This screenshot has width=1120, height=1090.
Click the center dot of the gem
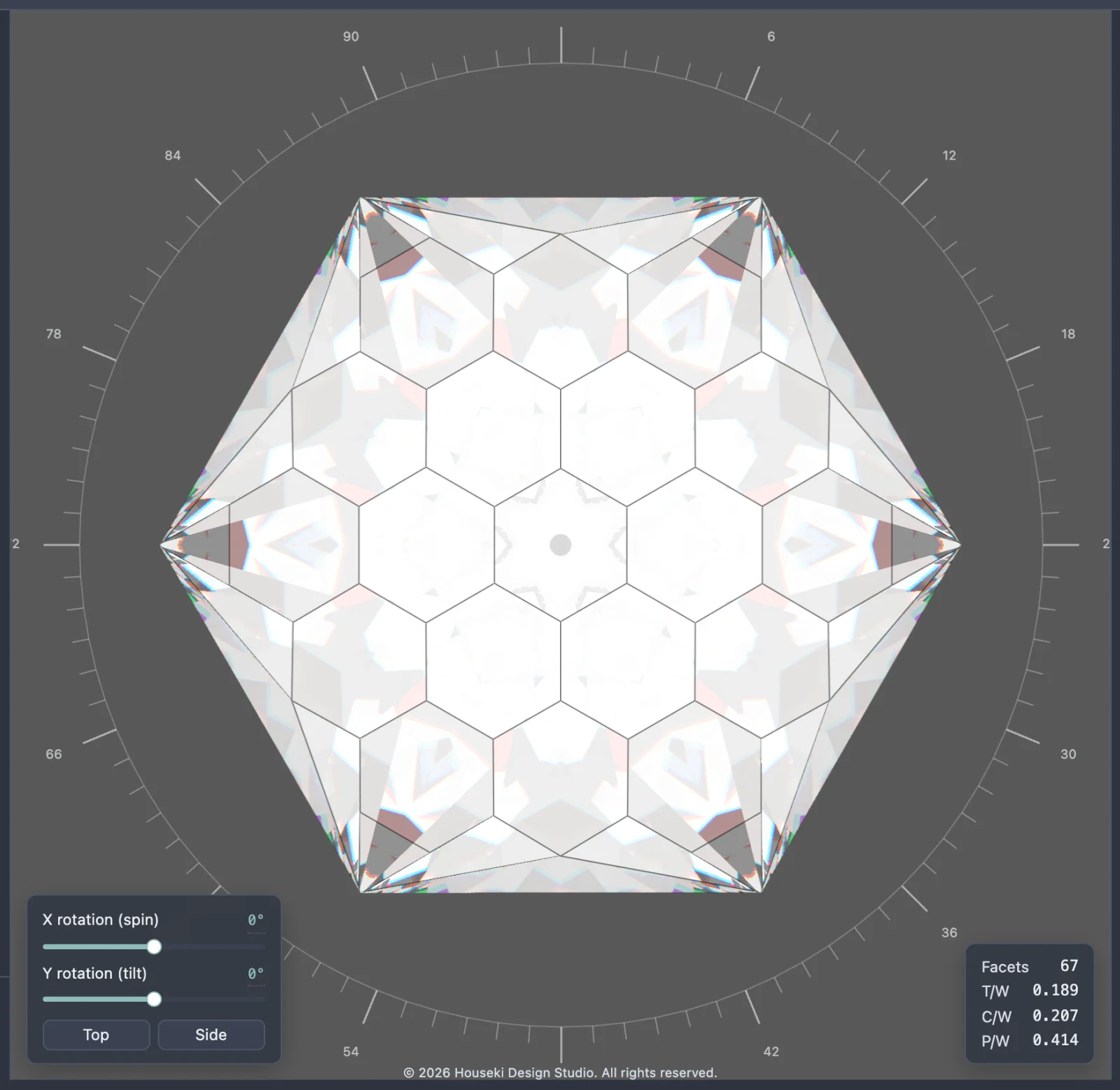(x=561, y=545)
